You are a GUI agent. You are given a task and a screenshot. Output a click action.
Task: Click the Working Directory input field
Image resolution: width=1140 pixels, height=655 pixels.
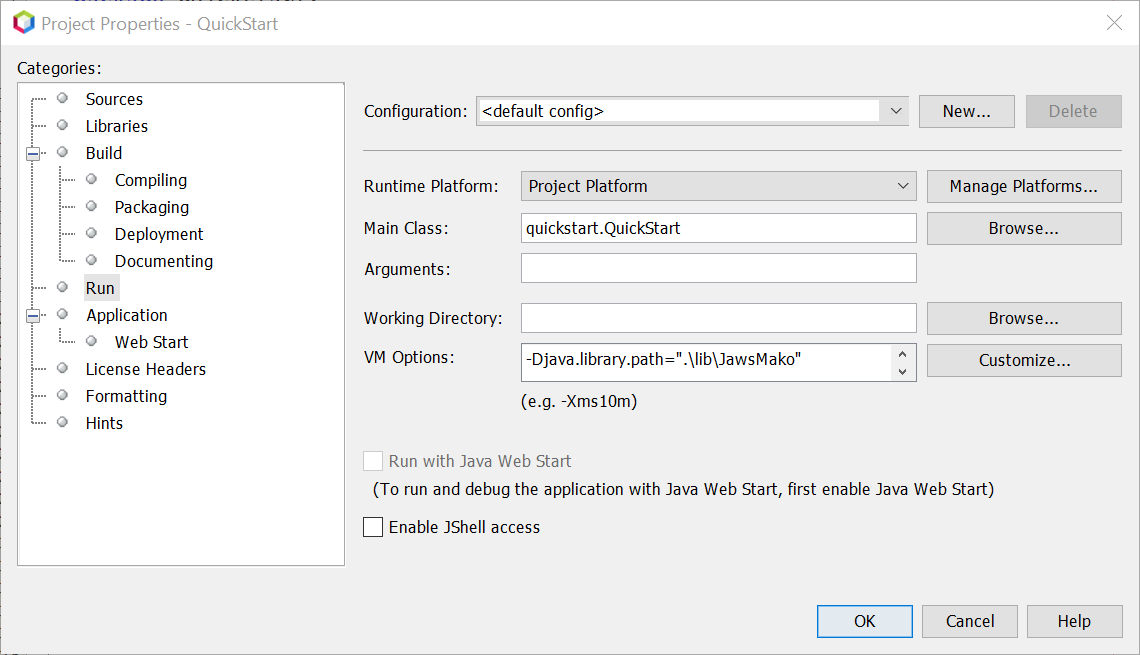pyautogui.click(x=718, y=318)
